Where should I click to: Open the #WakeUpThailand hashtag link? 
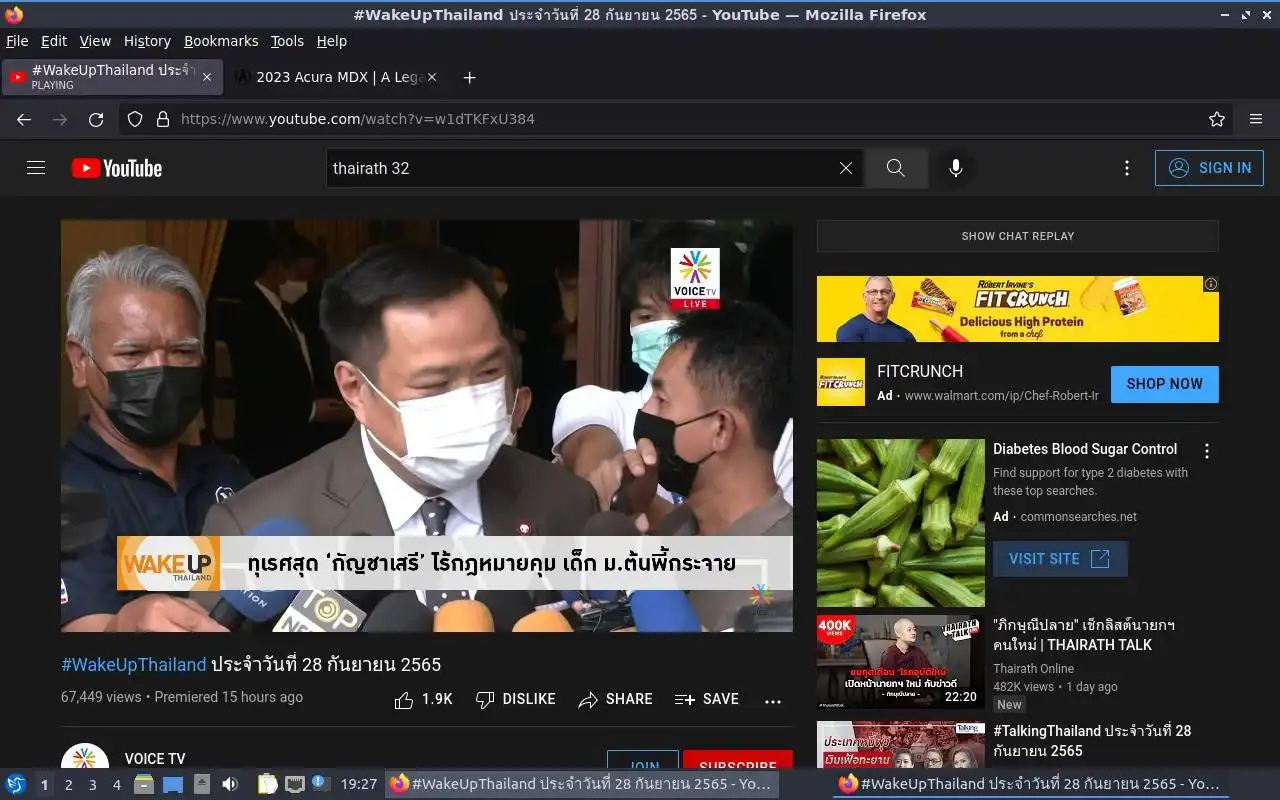[134, 664]
